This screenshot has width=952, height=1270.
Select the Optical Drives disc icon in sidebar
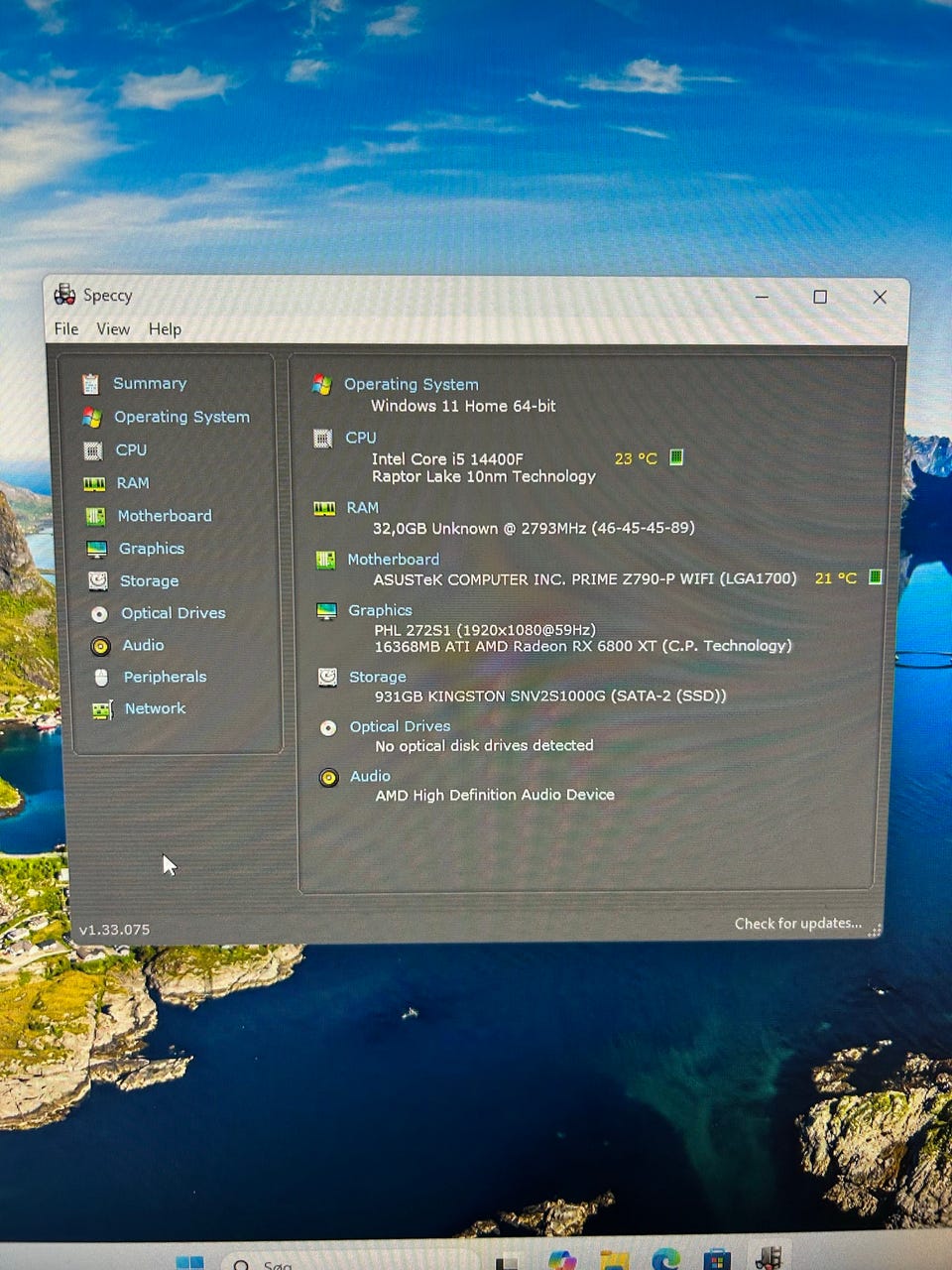coord(99,614)
